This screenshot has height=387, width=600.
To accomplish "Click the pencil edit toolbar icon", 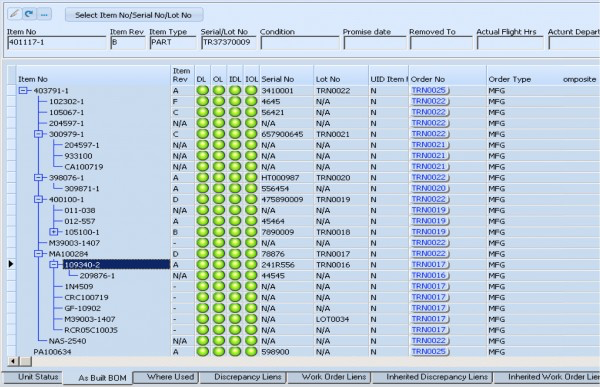I will click(x=15, y=14).
